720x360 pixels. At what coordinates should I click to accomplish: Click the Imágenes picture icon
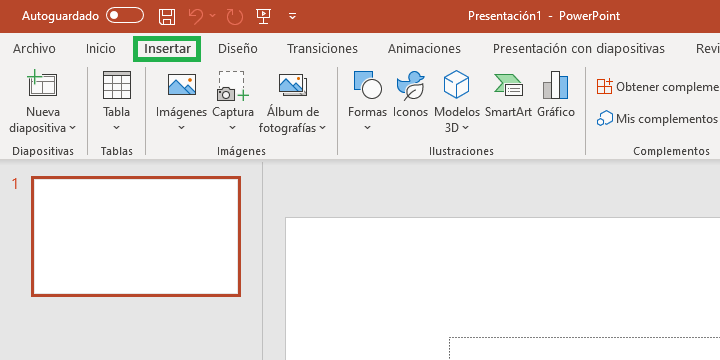[182, 84]
